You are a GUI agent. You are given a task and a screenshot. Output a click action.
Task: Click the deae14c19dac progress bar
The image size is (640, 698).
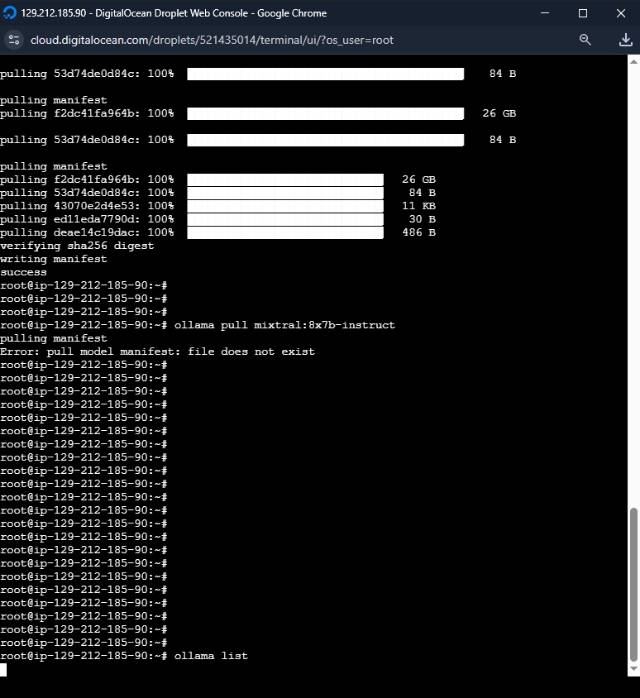(285, 233)
